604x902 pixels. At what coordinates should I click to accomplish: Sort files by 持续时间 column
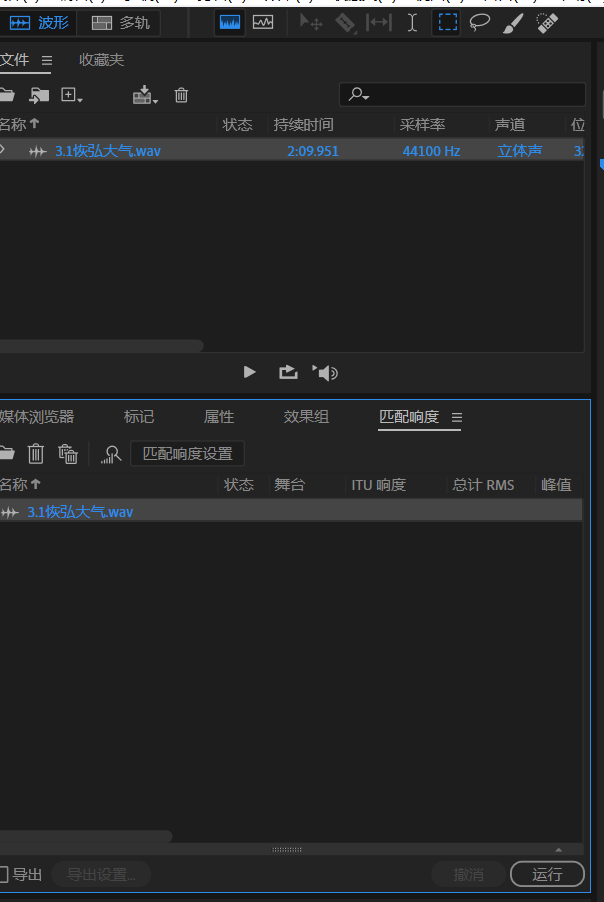click(303, 124)
